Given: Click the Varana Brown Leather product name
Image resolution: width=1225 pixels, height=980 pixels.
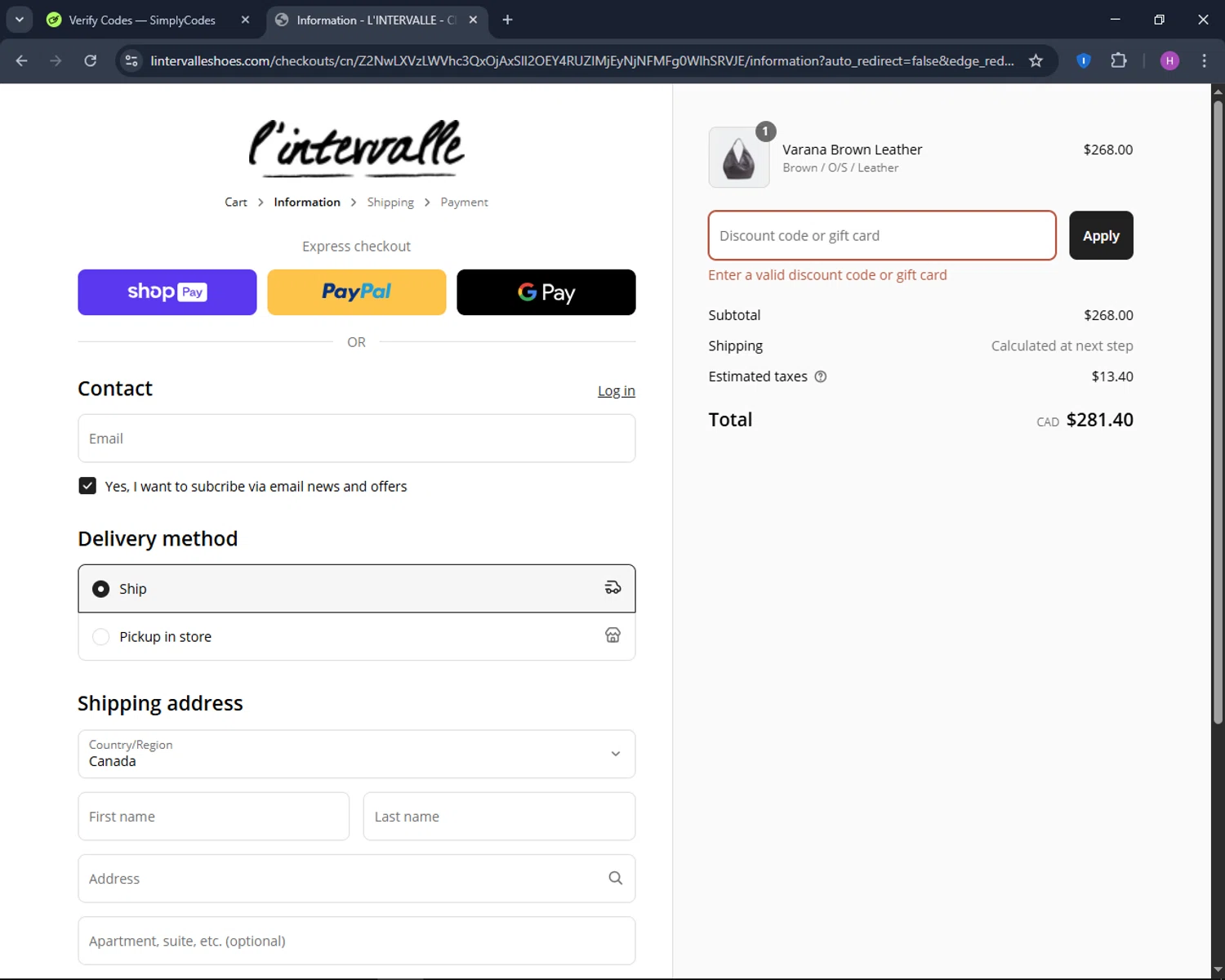Looking at the screenshot, I should pos(853,149).
